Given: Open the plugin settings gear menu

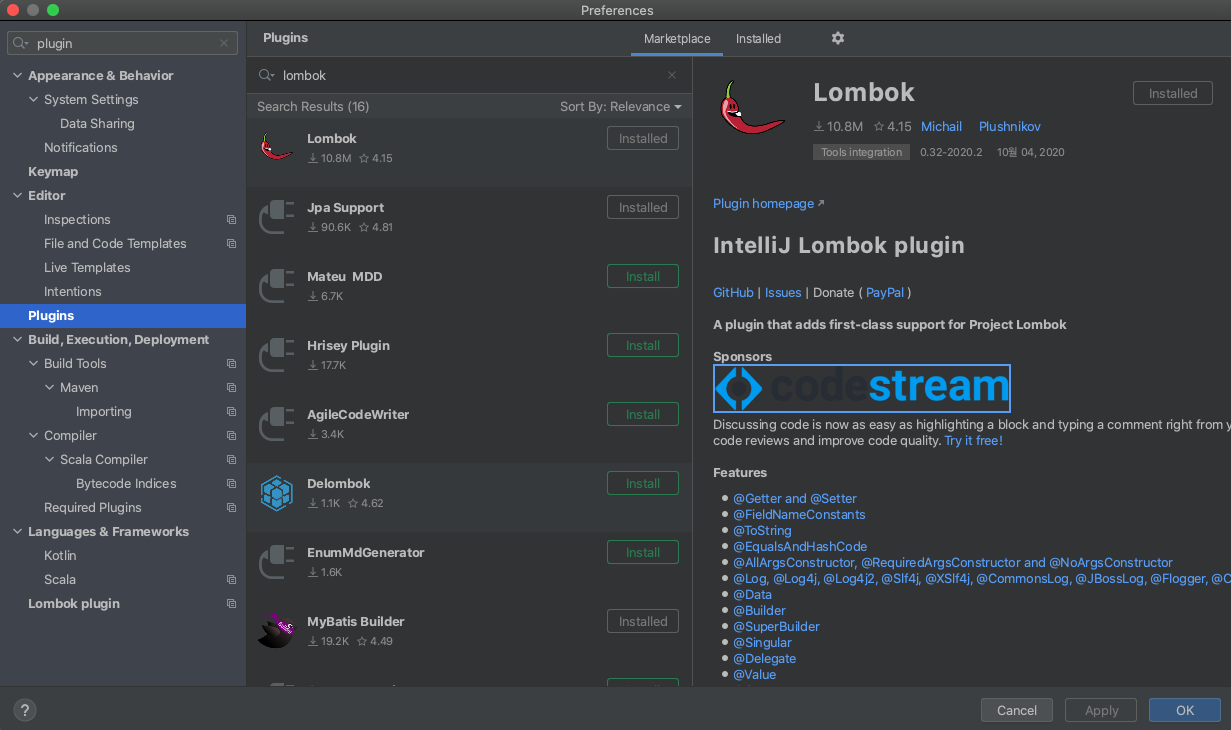Looking at the screenshot, I should pyautogui.click(x=838, y=38).
